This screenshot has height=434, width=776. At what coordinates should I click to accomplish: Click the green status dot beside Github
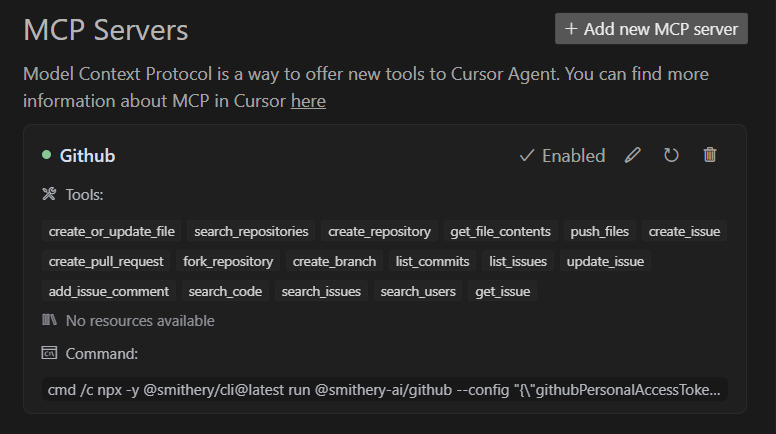(47, 155)
